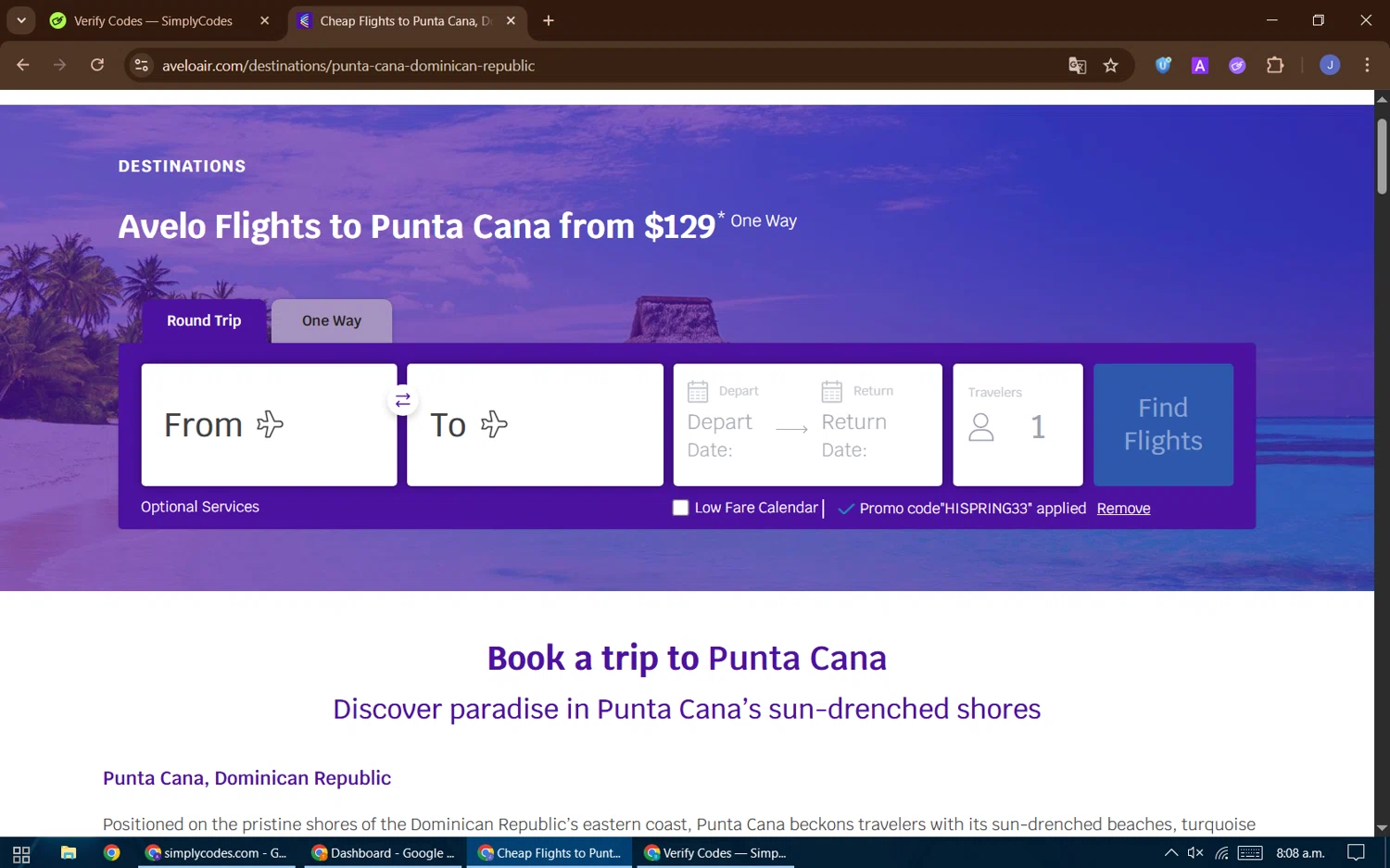The height and width of the screenshot is (868, 1390).
Task: Show hidden system tray icons
Action: pyautogui.click(x=1171, y=853)
